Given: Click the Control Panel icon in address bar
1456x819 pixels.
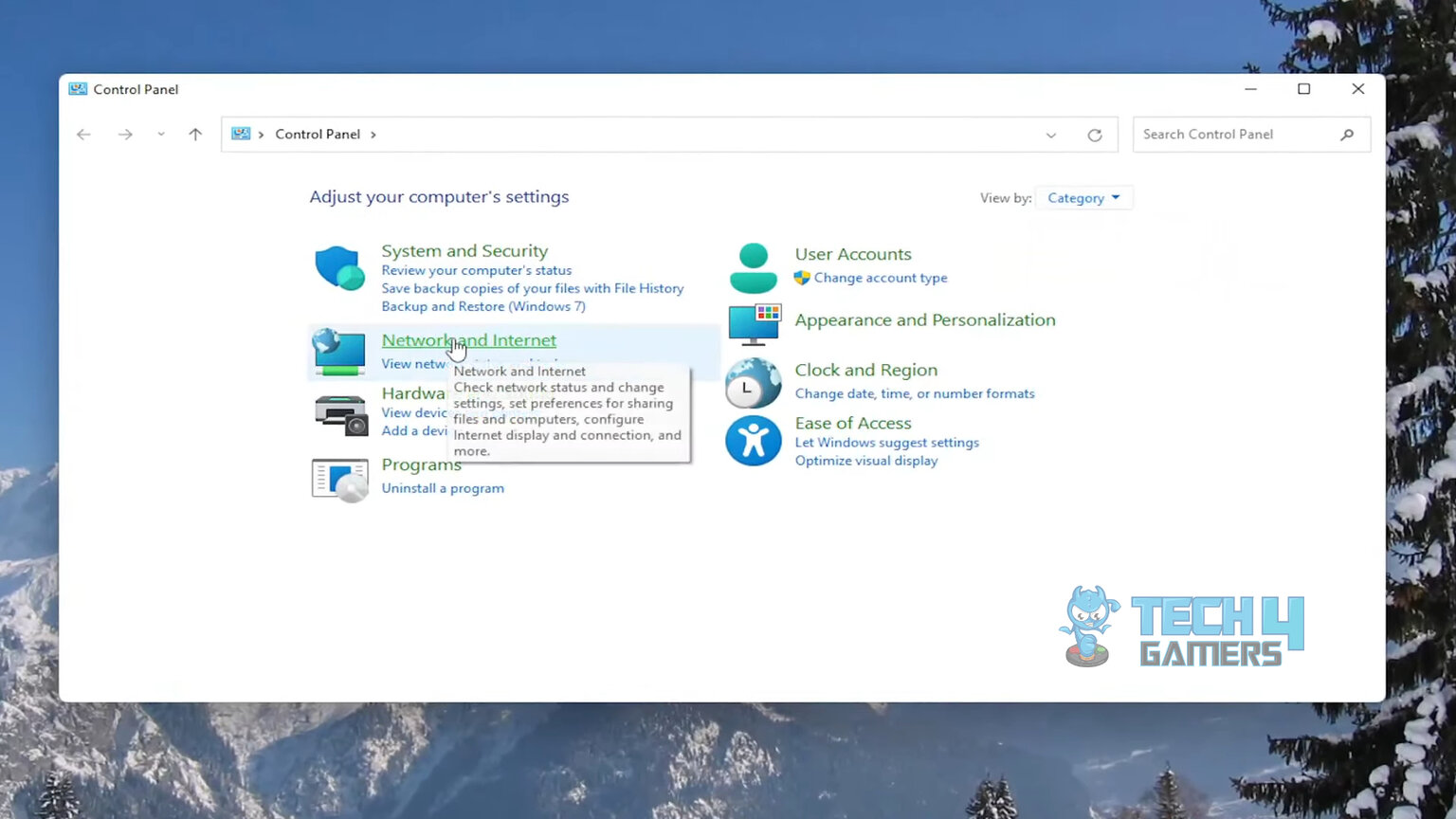Looking at the screenshot, I should [241, 134].
